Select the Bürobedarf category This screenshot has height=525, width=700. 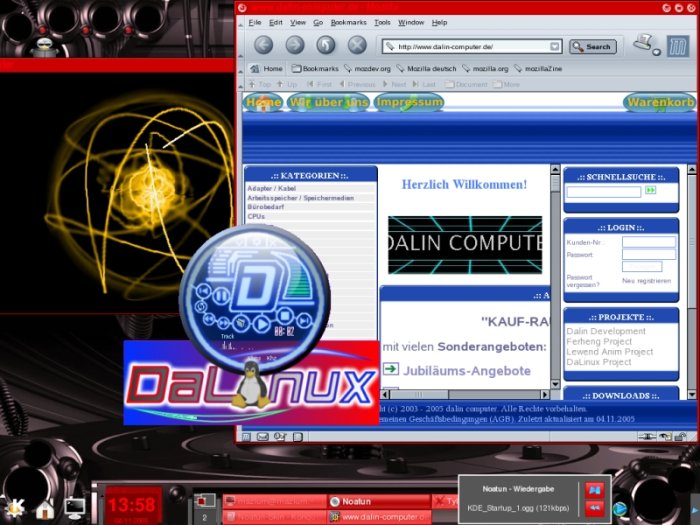(x=266, y=207)
